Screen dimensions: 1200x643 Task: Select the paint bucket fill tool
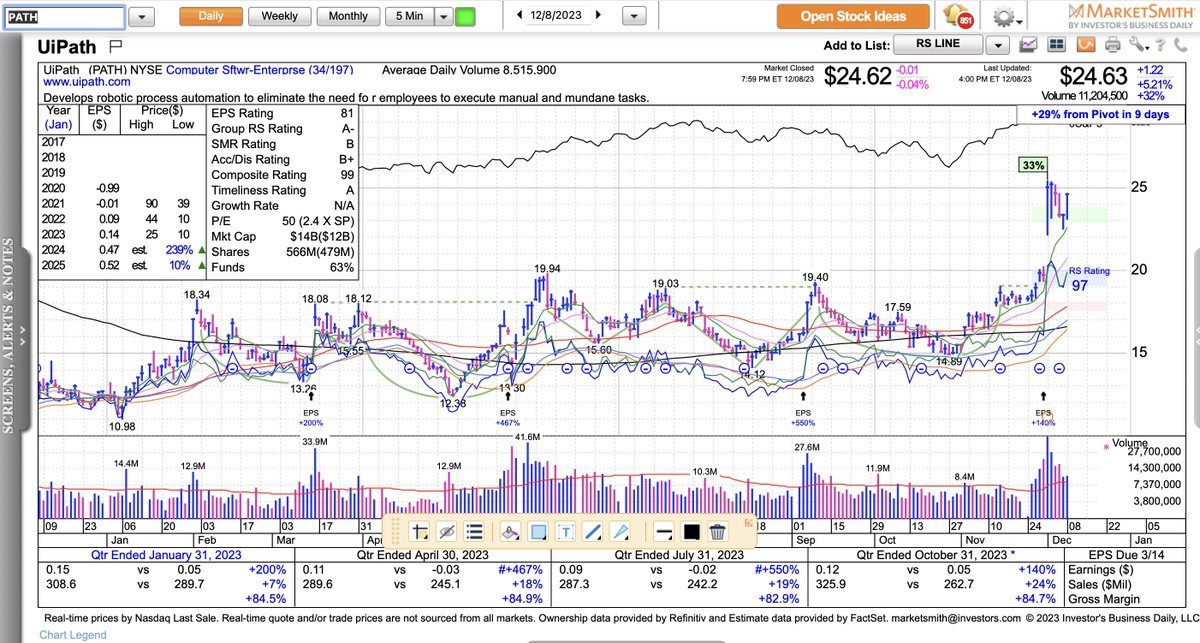510,531
